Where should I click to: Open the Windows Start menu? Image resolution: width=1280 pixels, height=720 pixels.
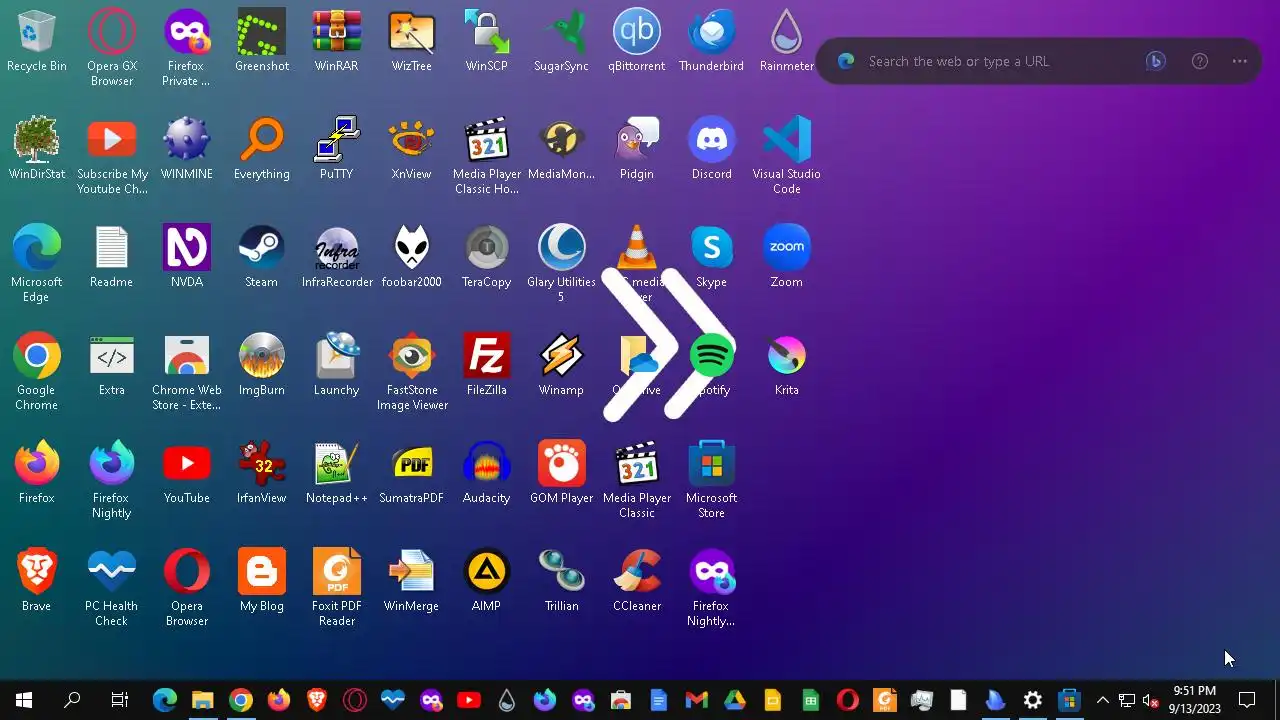pyautogui.click(x=24, y=700)
